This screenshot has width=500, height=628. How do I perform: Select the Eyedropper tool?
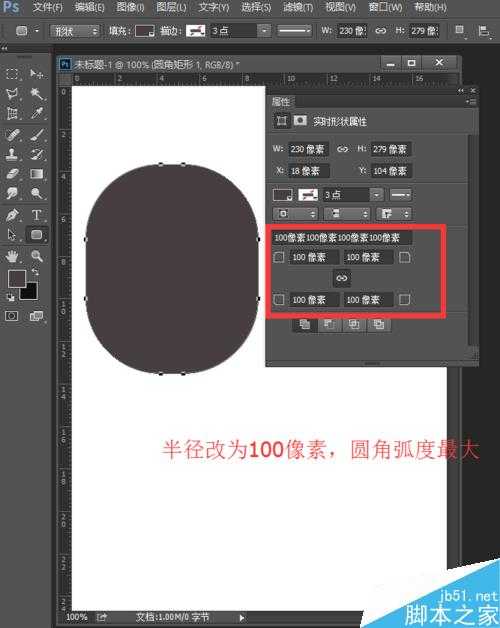37,113
